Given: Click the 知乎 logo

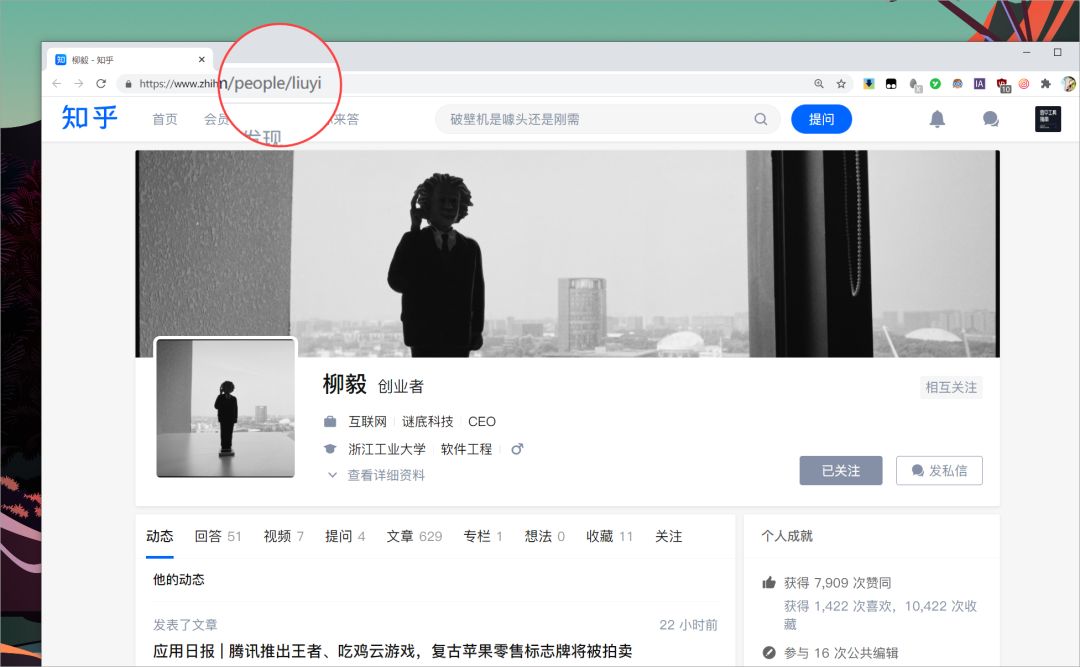Looking at the screenshot, I should [x=90, y=118].
